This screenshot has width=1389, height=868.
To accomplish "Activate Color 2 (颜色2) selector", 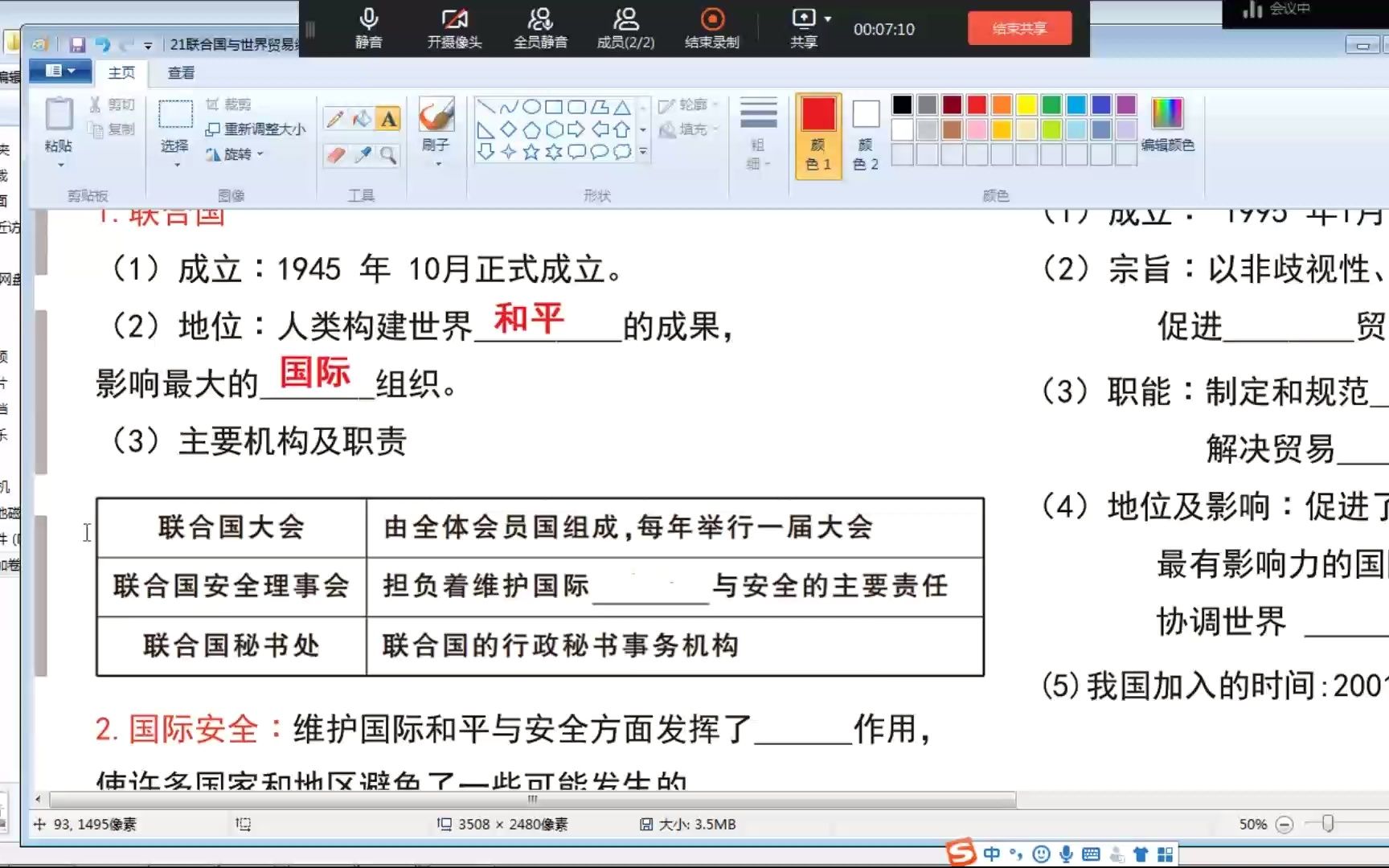I will pyautogui.click(x=866, y=135).
